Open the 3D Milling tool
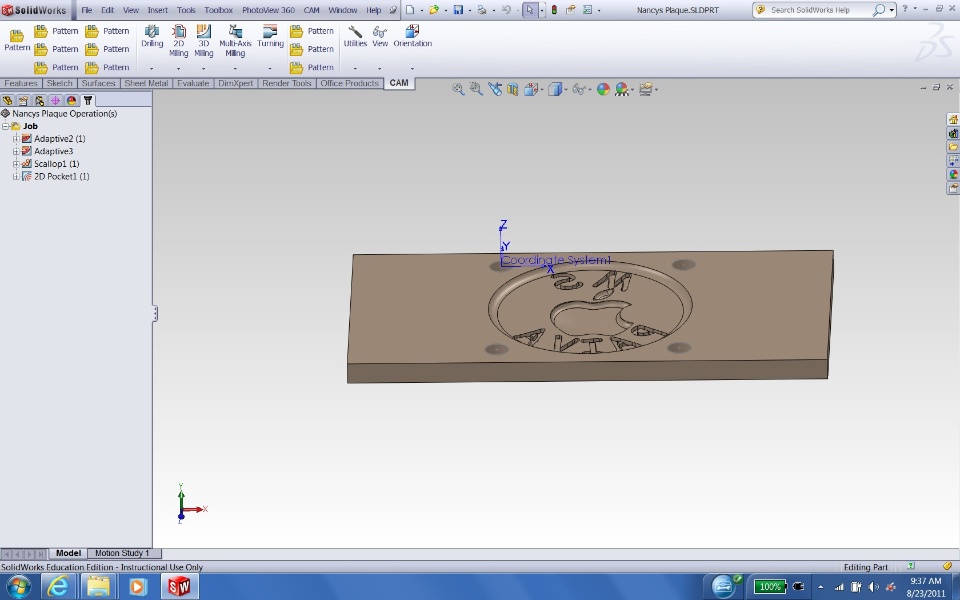Viewport: 960px width, 600px height. pos(203,41)
